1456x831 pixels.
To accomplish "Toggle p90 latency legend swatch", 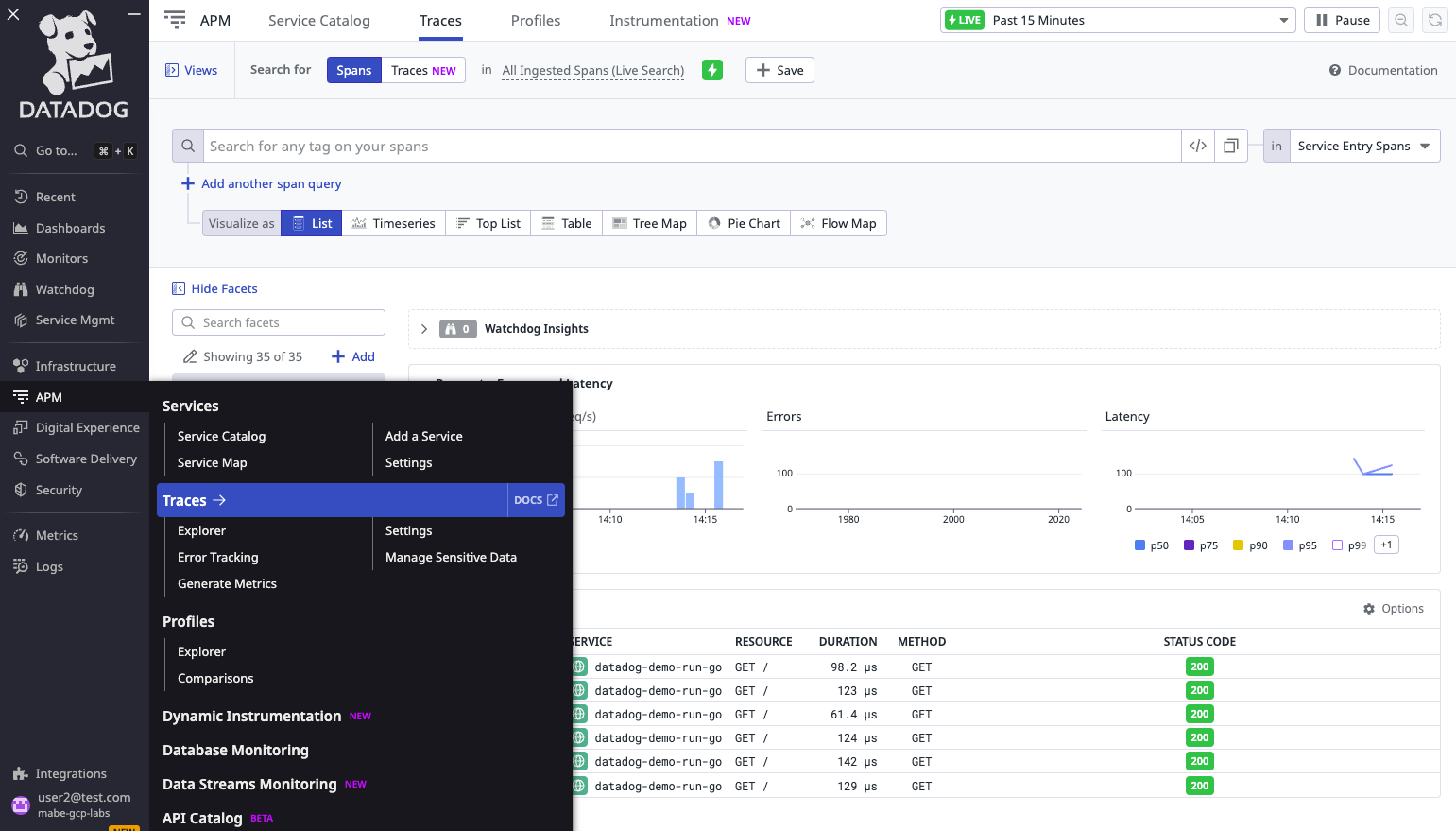I will click(x=1239, y=545).
